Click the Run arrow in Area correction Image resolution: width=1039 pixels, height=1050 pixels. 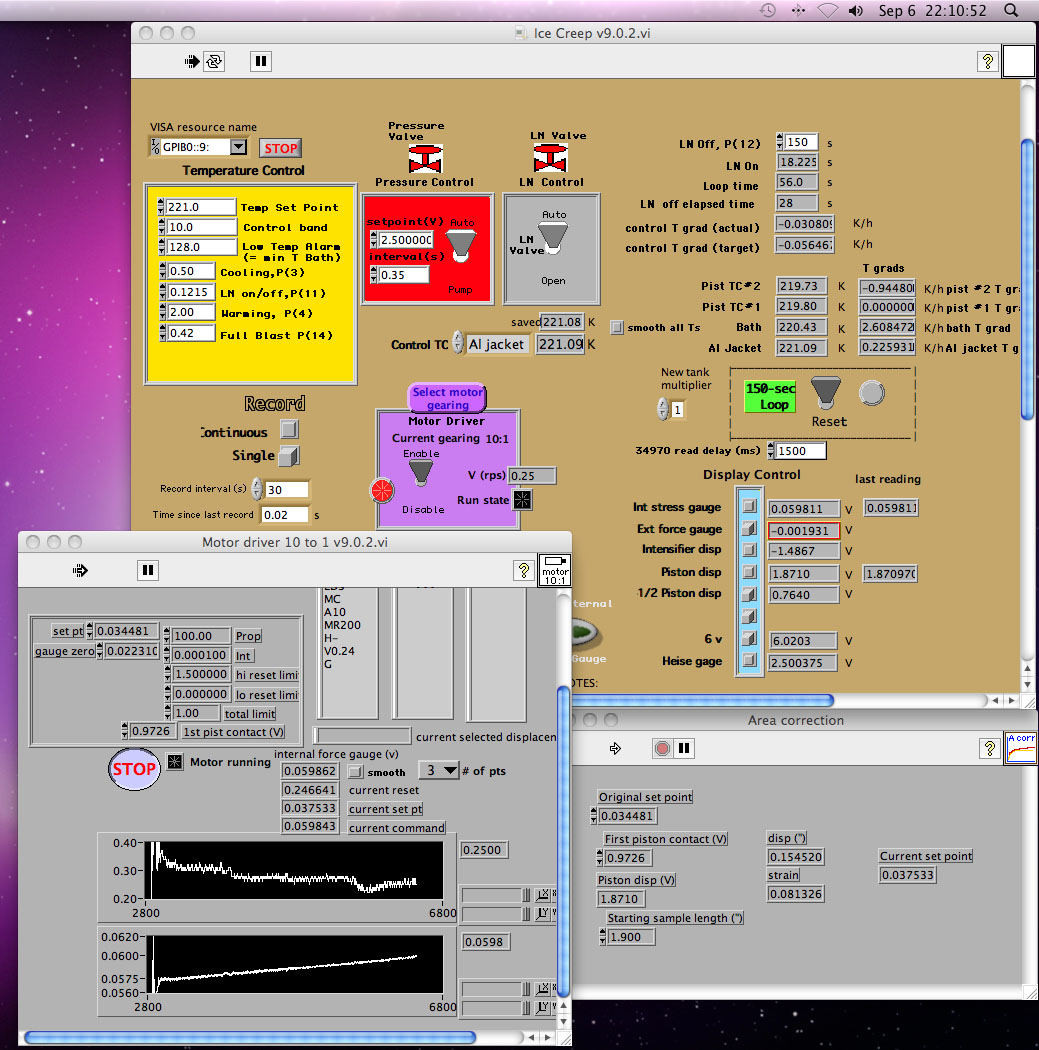click(615, 748)
